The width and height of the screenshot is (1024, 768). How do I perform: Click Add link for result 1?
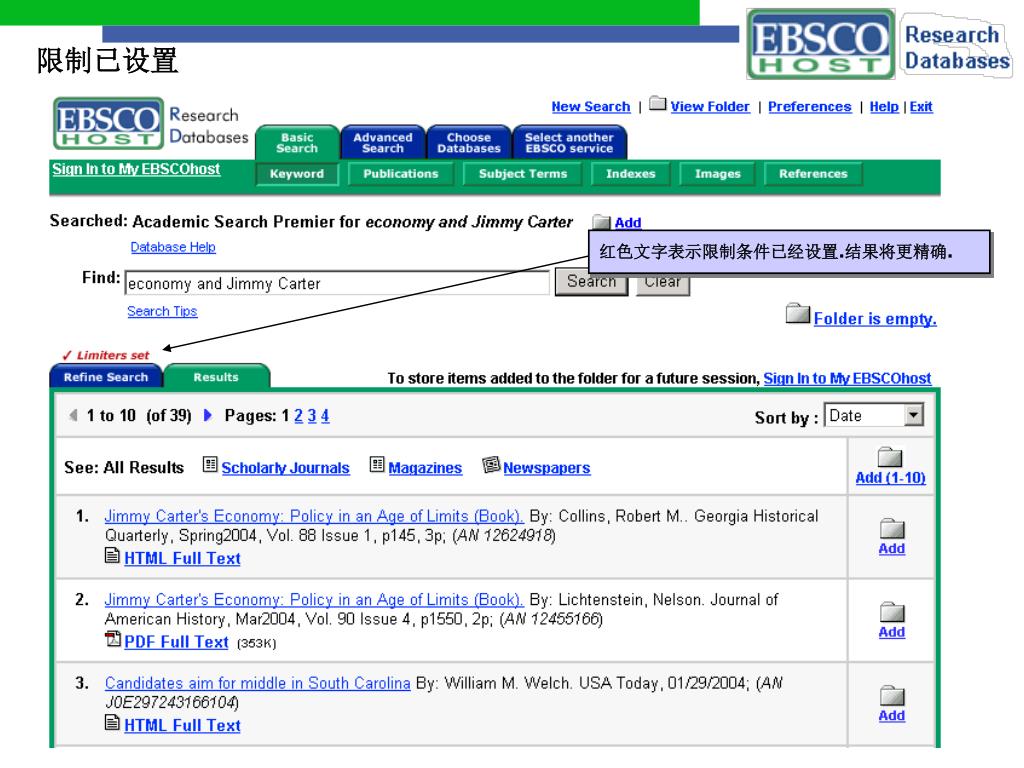pos(891,549)
